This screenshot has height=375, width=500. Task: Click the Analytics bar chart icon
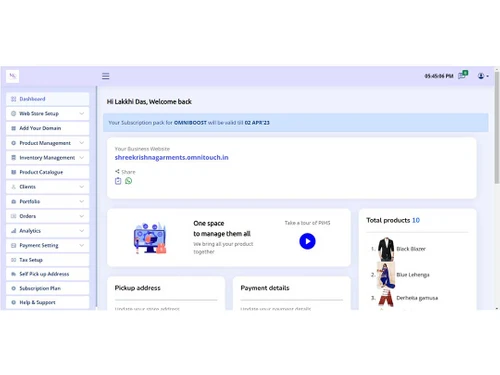[14, 231]
